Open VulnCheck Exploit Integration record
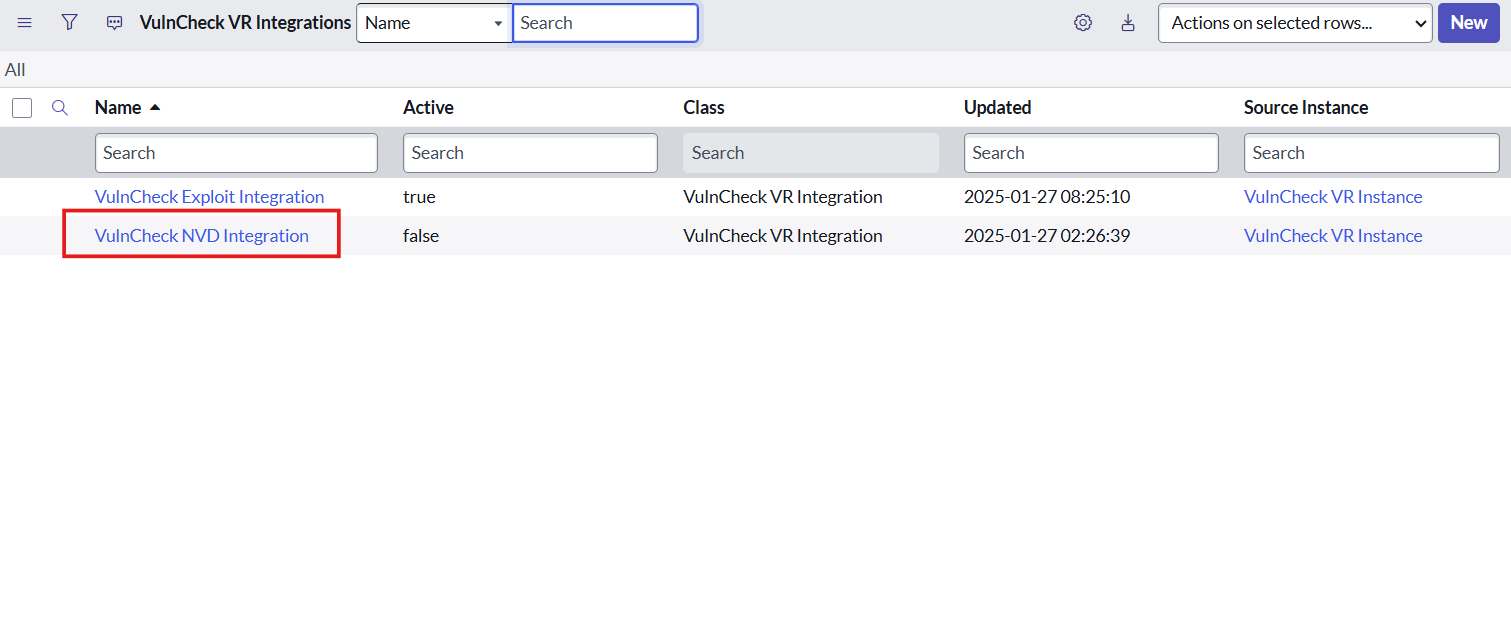Viewport: 1511px width, 641px height. click(x=209, y=197)
